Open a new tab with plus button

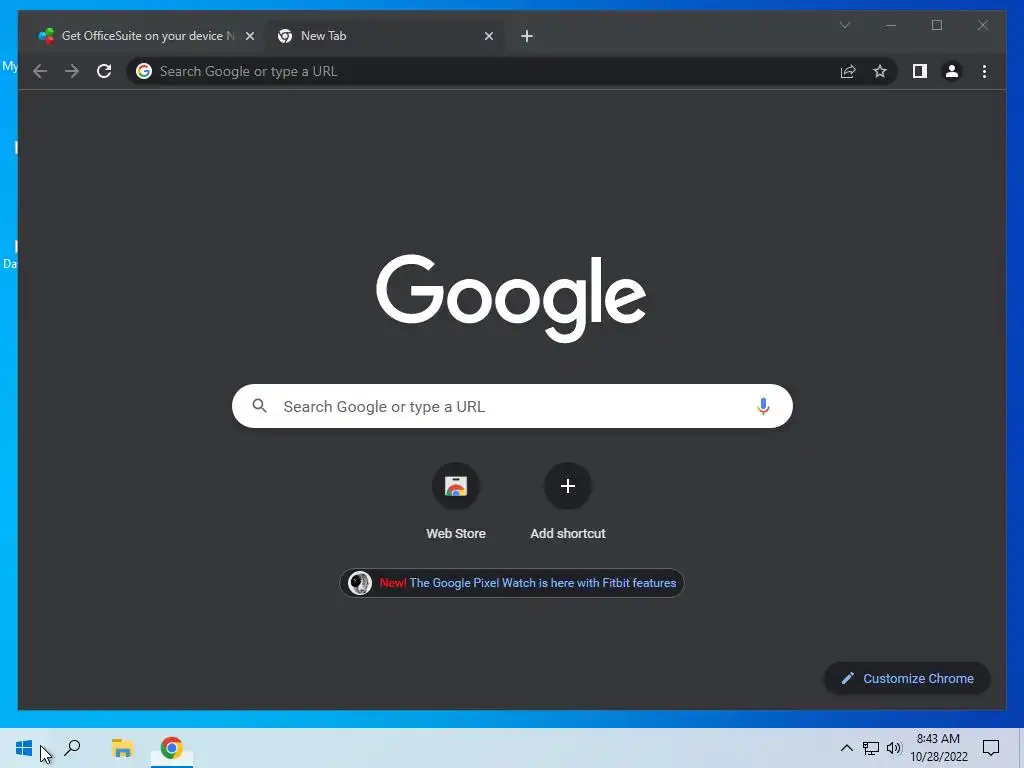click(527, 36)
